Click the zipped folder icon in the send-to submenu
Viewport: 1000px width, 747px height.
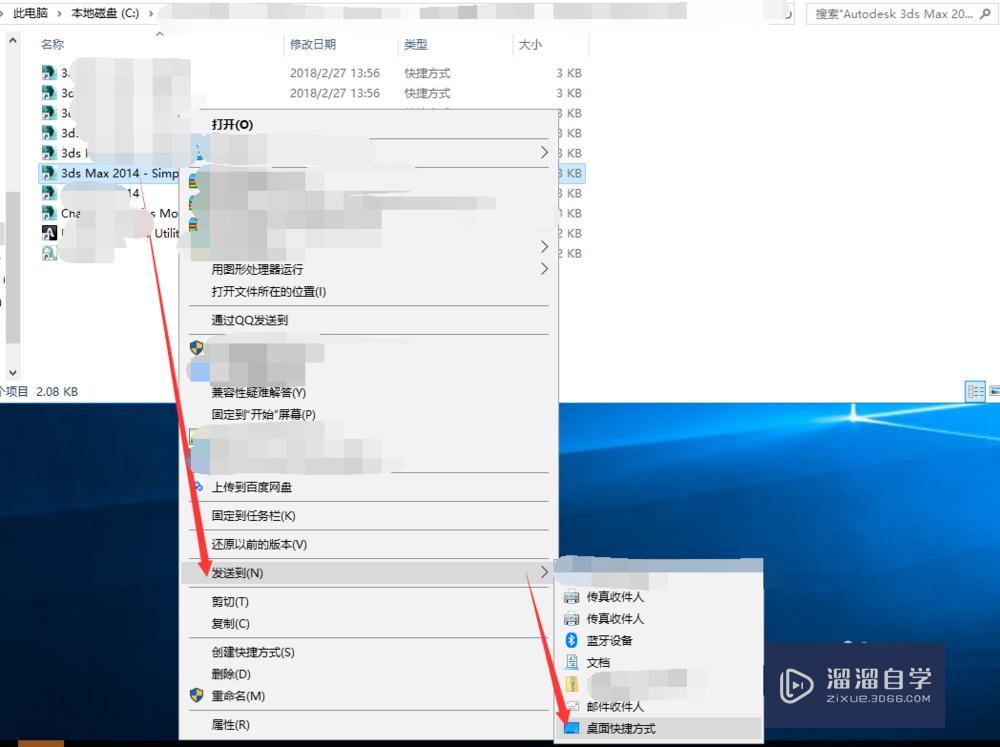(x=571, y=684)
